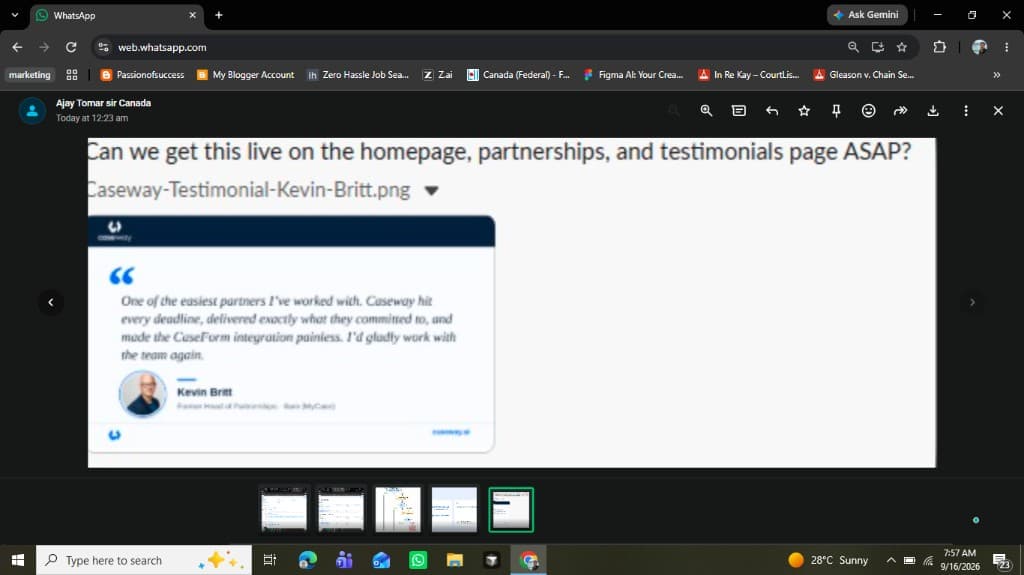This screenshot has height=575, width=1024.
Task: Go to the next image with right arrow
Action: click(972, 302)
